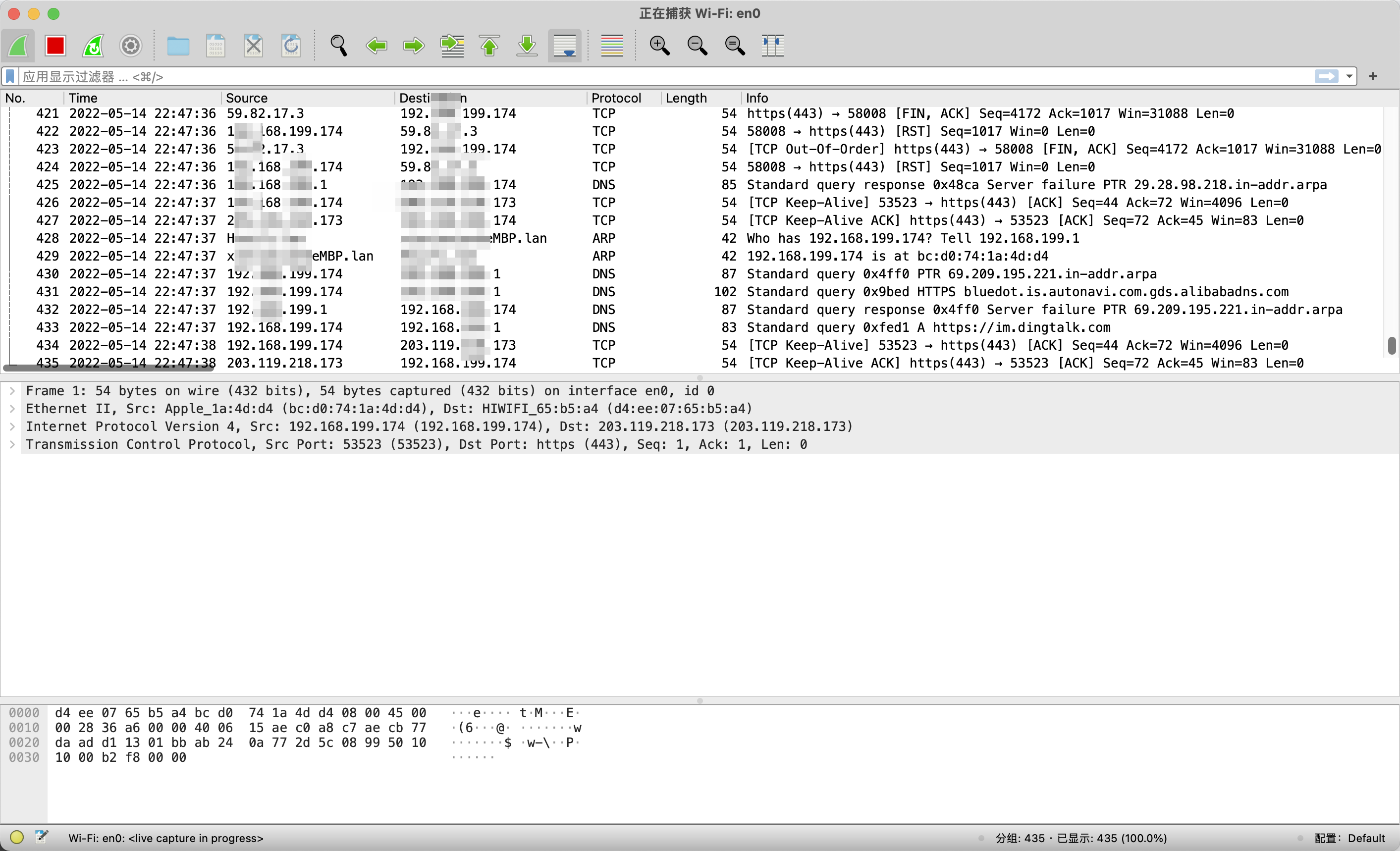
Task: Restart the current capture
Action: pyautogui.click(x=93, y=46)
